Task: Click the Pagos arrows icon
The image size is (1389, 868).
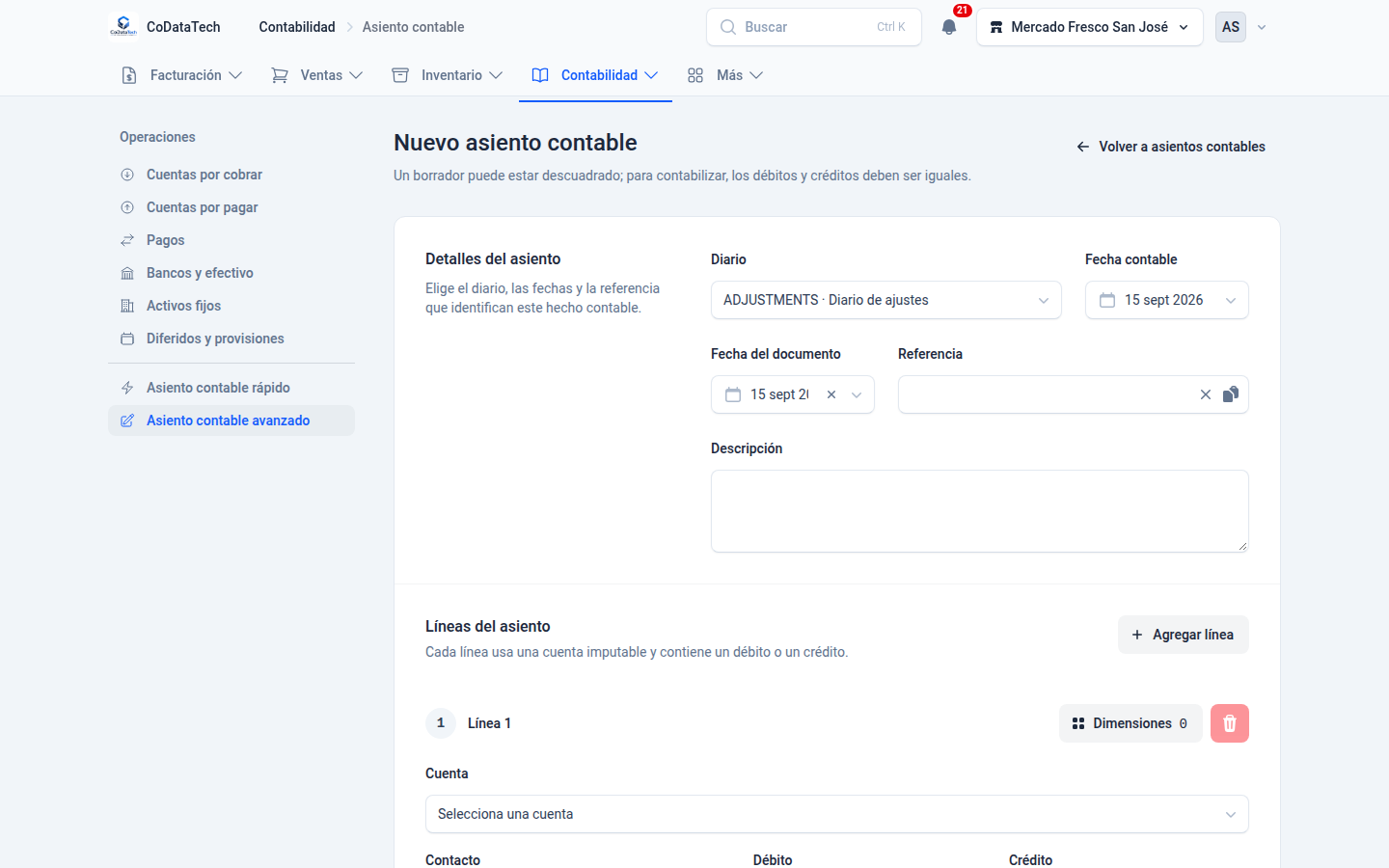Action: [x=127, y=240]
